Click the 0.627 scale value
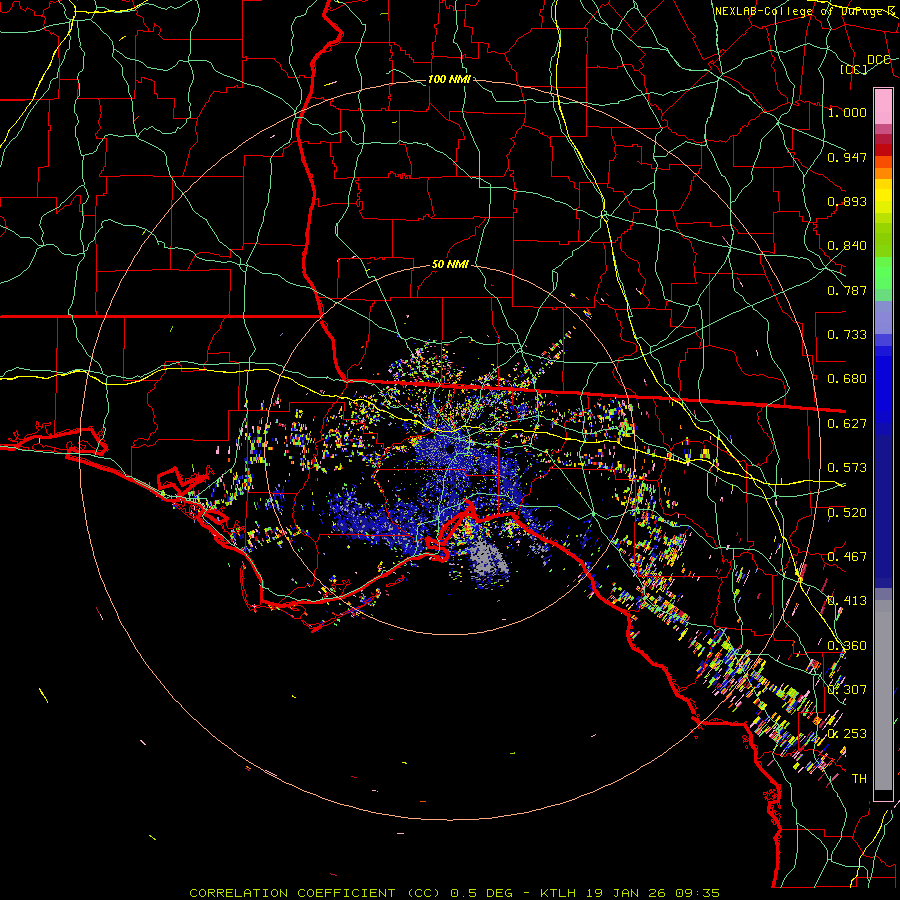 847,424
